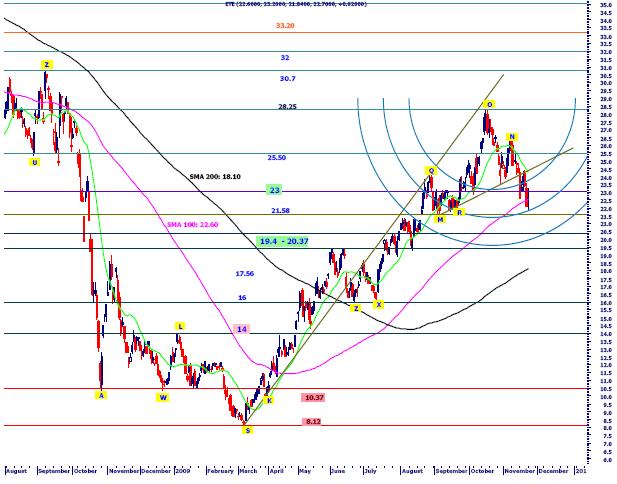The image size is (617, 484).
Task: Click the yellow U marker below the August candles
Action: pos(34,162)
